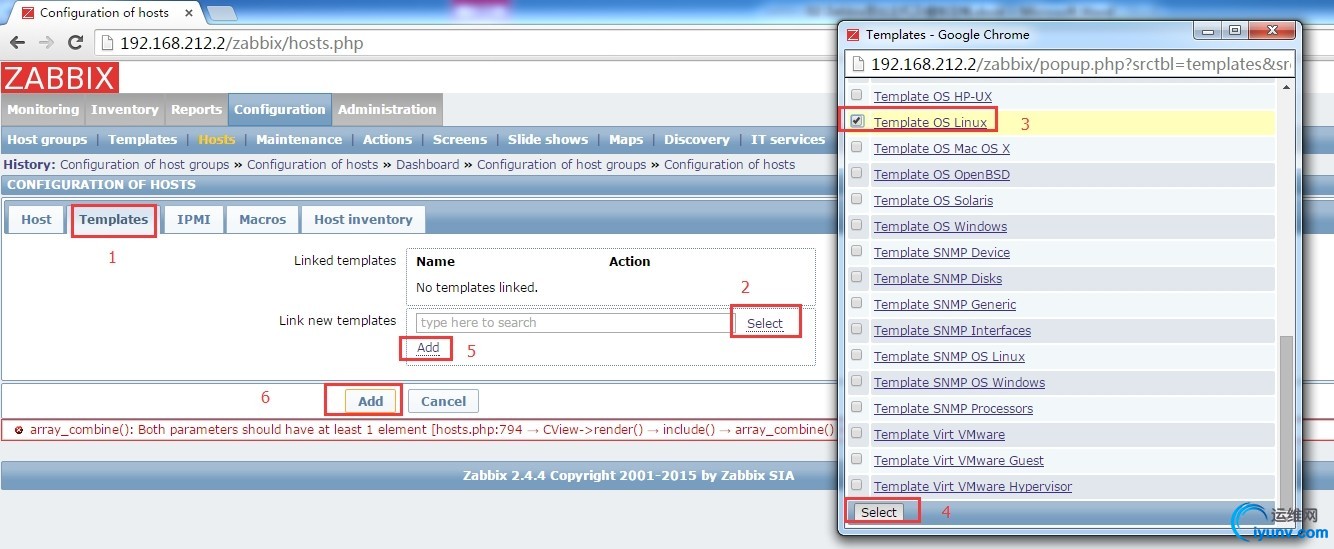The height and width of the screenshot is (549, 1334).
Task: Open the Maps submenu item
Action: click(x=626, y=140)
